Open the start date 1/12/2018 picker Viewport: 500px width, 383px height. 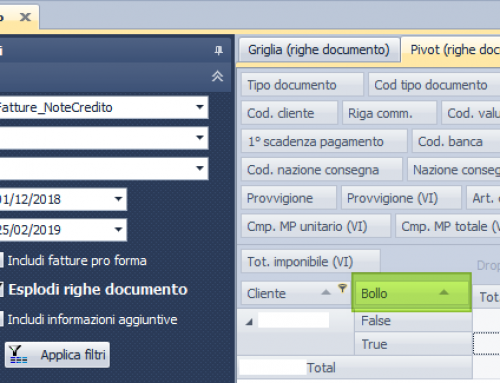[118, 199]
